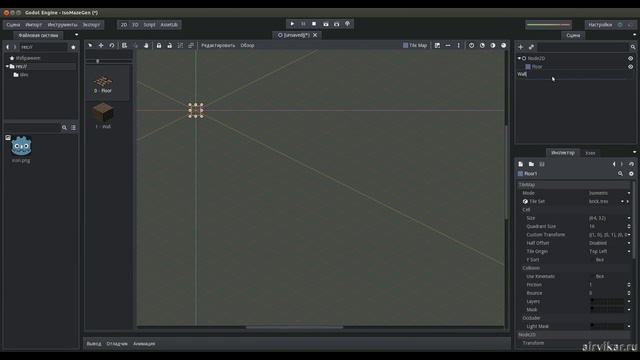
Task: Expand Cell Size value dropdown
Action: [629, 218]
